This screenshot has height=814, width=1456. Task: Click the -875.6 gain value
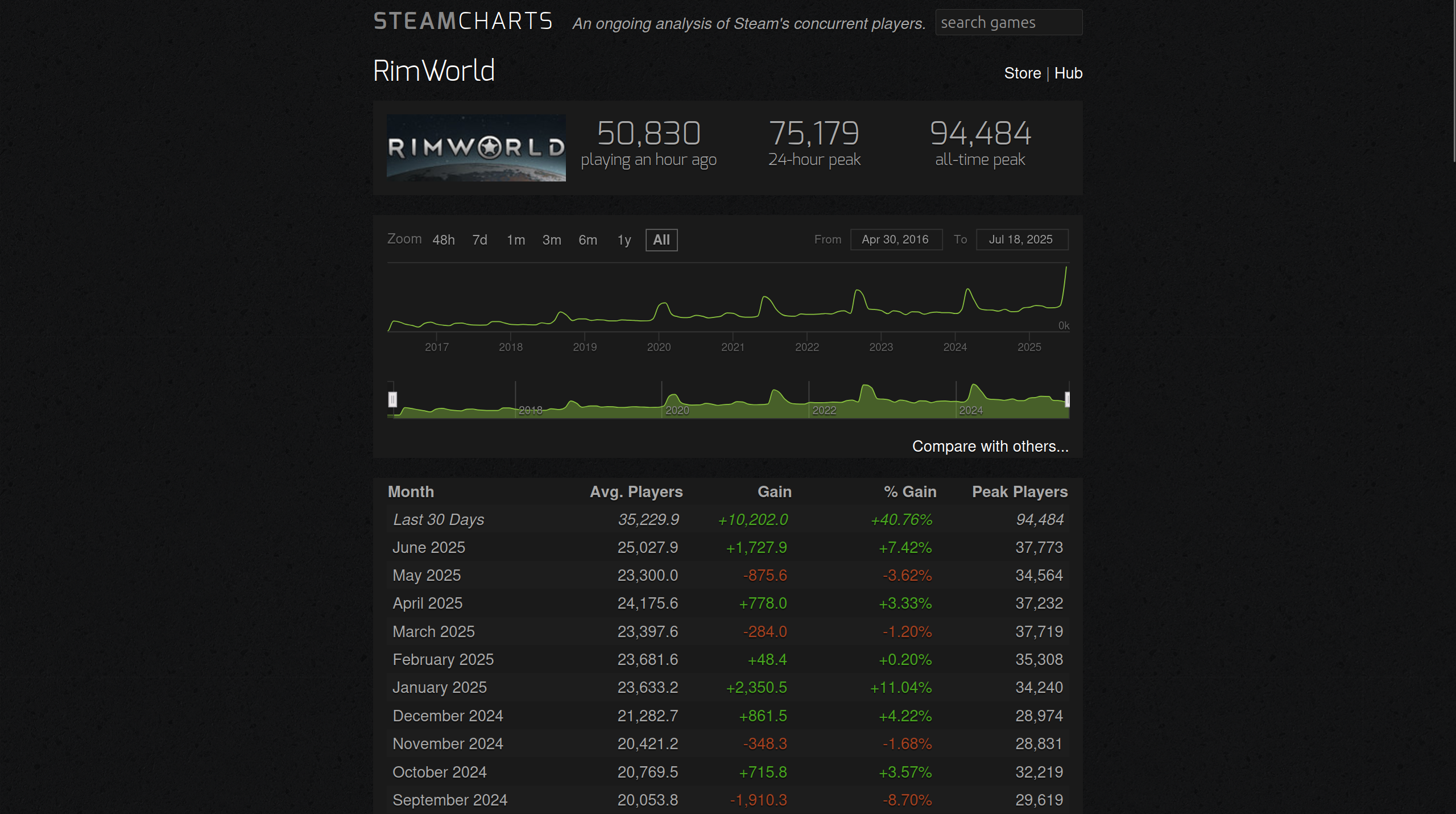point(765,576)
